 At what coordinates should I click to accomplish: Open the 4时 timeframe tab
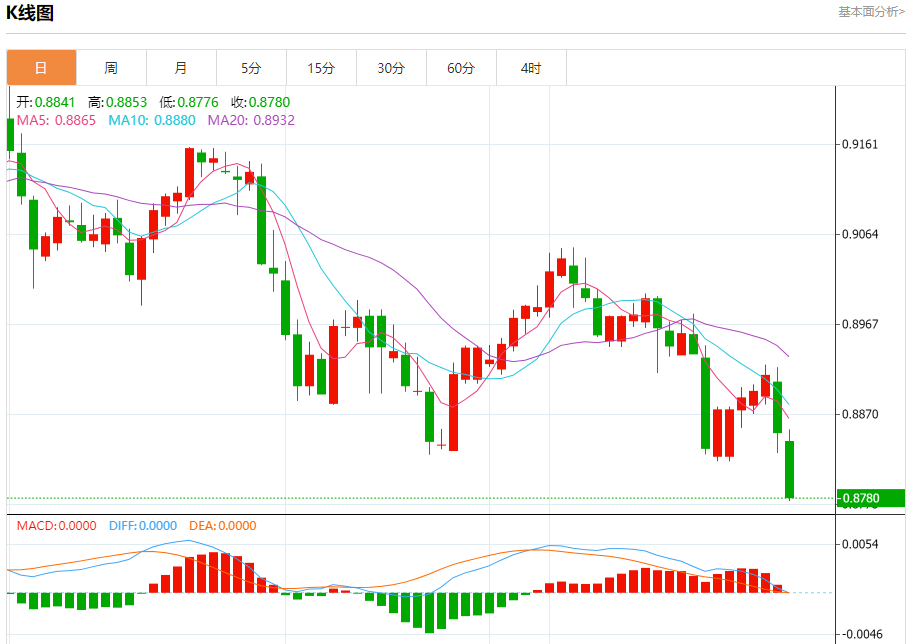click(531, 68)
